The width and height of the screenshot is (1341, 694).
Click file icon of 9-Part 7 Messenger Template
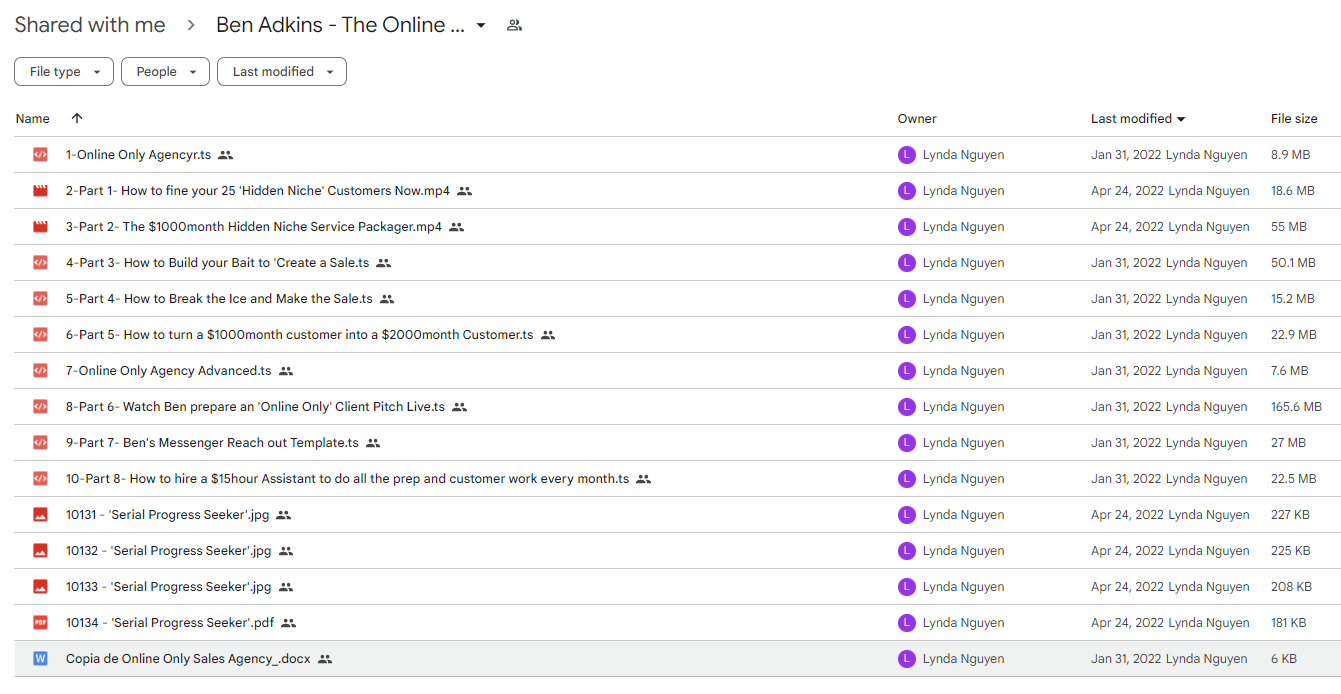click(x=40, y=443)
